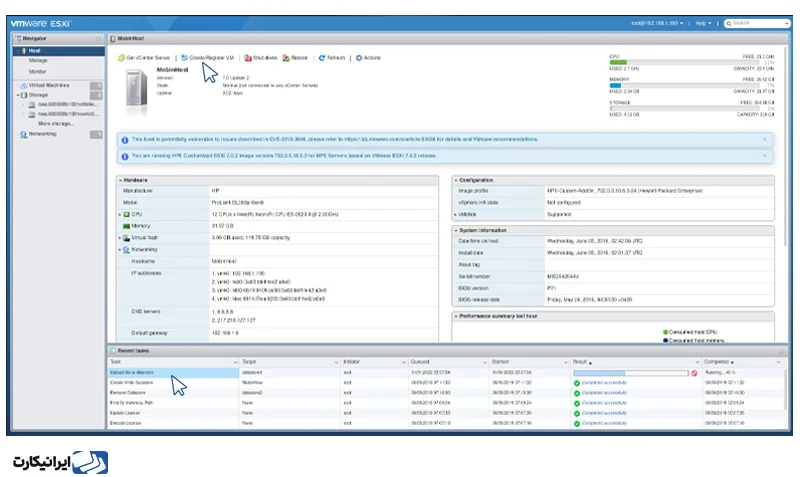Click the Memory icon in Hardware panel
Viewport: 800px width, 477px height.
point(127,227)
